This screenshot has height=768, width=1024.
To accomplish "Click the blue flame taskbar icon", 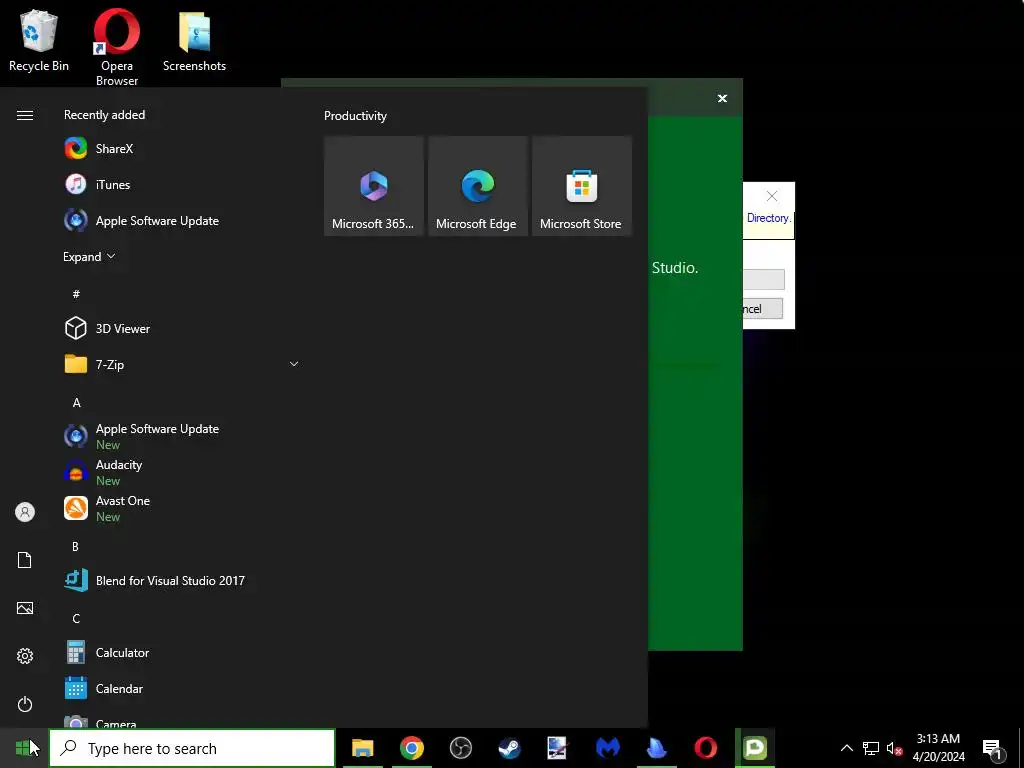I will tap(656, 748).
